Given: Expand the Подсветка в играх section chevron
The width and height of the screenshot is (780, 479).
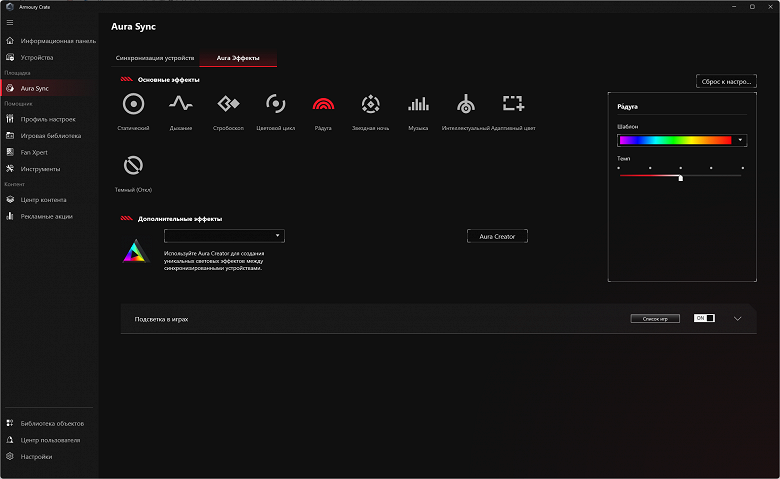Looking at the screenshot, I should pyautogui.click(x=738, y=318).
